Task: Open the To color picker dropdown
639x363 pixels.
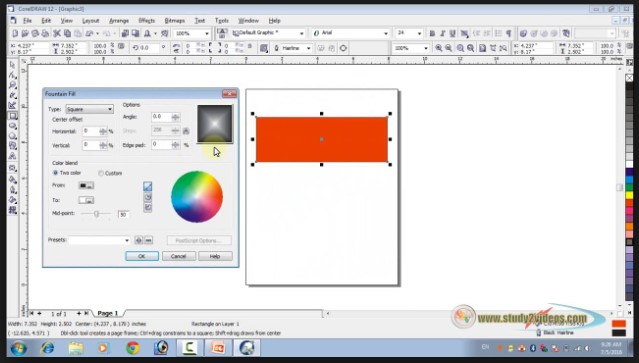Action: [86, 200]
